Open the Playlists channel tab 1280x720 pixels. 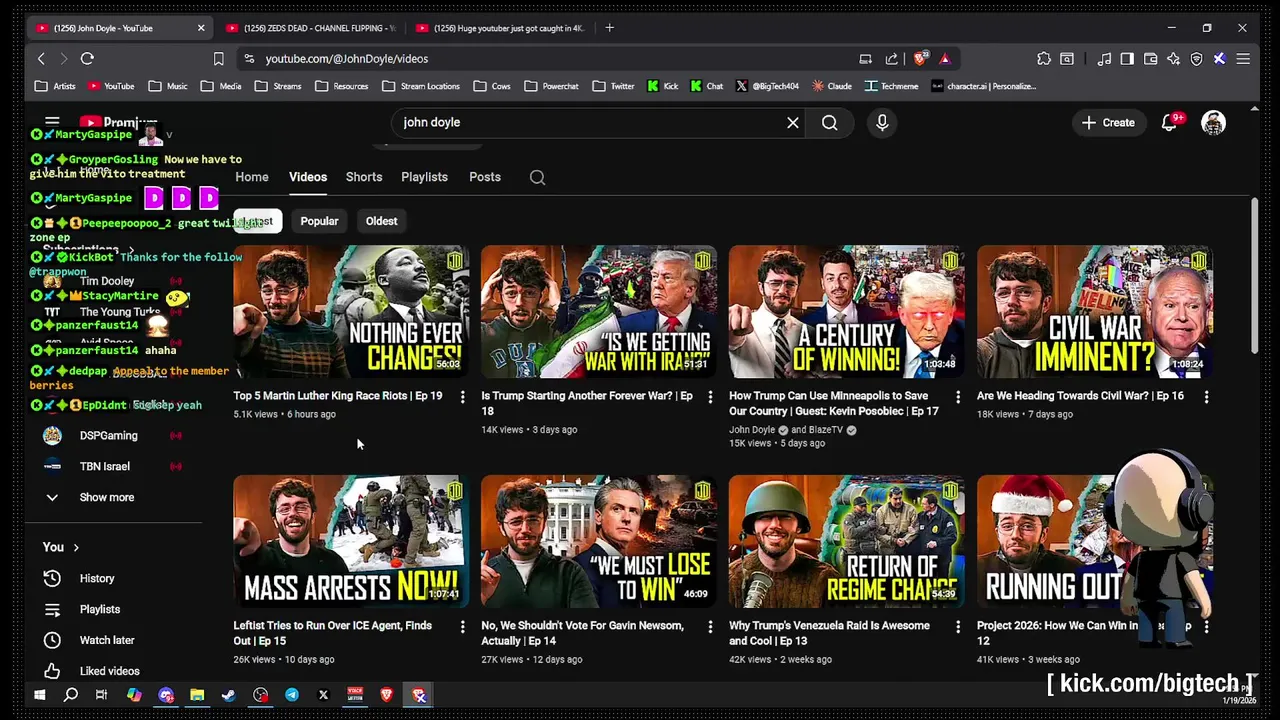(x=424, y=177)
